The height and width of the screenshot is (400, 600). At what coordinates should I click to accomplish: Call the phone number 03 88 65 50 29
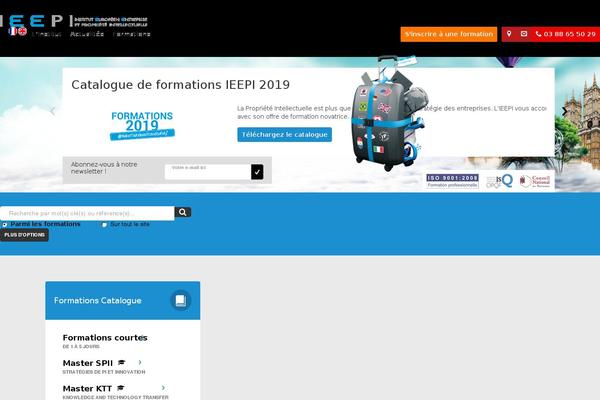(x=566, y=34)
